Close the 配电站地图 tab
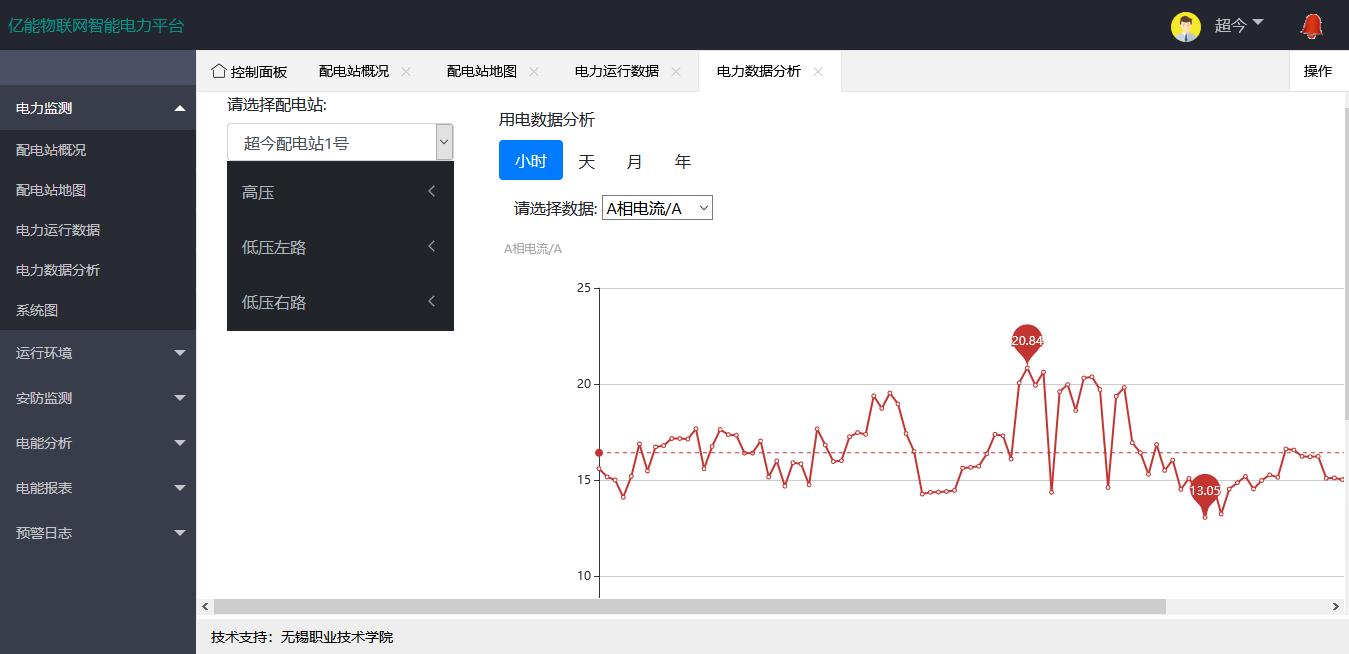Viewport: 1349px width, 654px height. pos(534,71)
